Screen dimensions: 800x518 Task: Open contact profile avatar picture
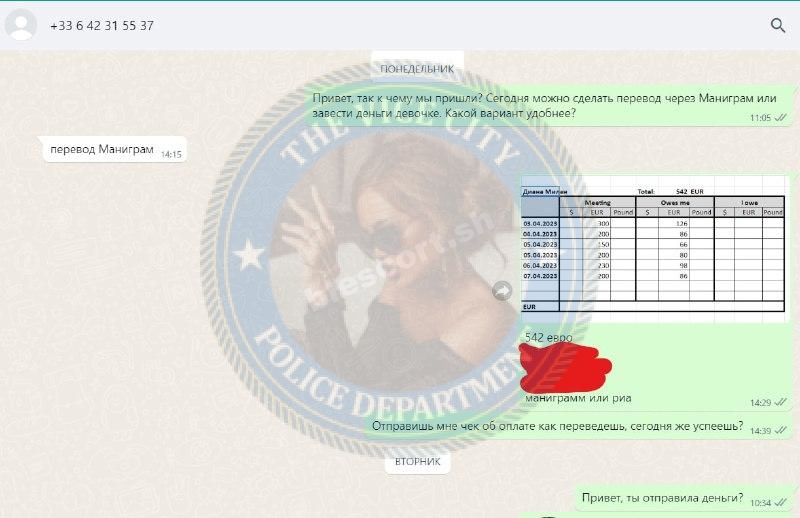click(21, 25)
